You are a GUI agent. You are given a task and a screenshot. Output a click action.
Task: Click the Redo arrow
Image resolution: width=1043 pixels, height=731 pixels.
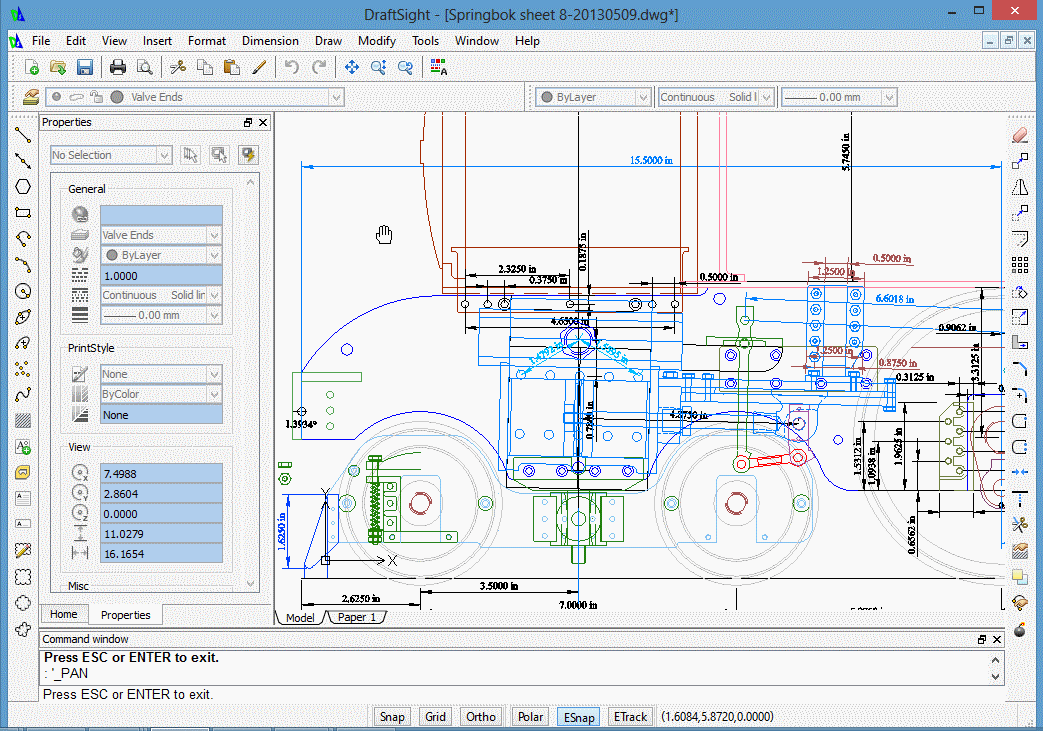click(x=319, y=67)
